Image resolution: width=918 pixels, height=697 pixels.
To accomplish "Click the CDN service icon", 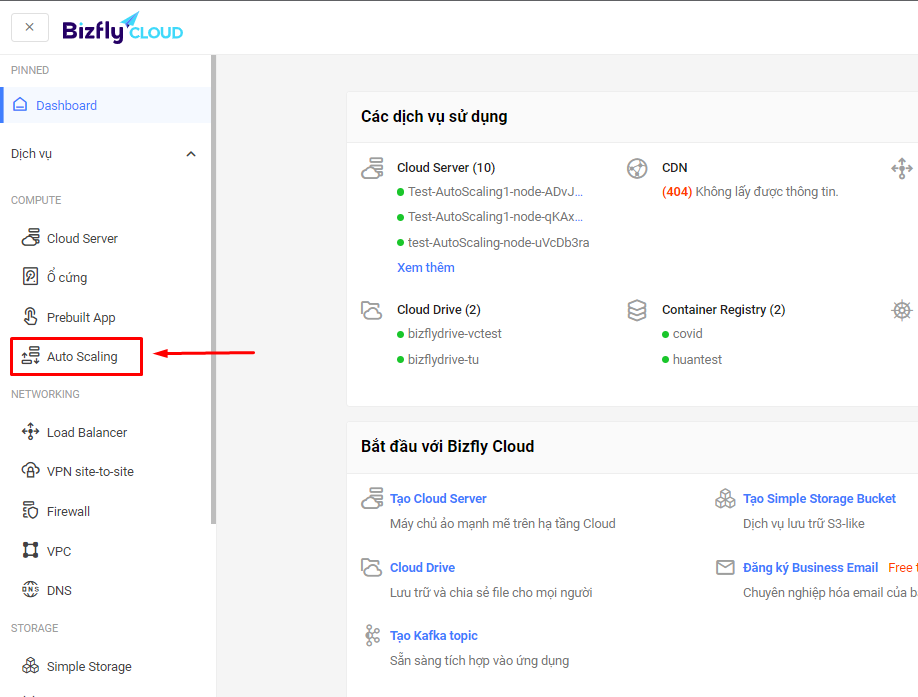I will pyautogui.click(x=637, y=169).
